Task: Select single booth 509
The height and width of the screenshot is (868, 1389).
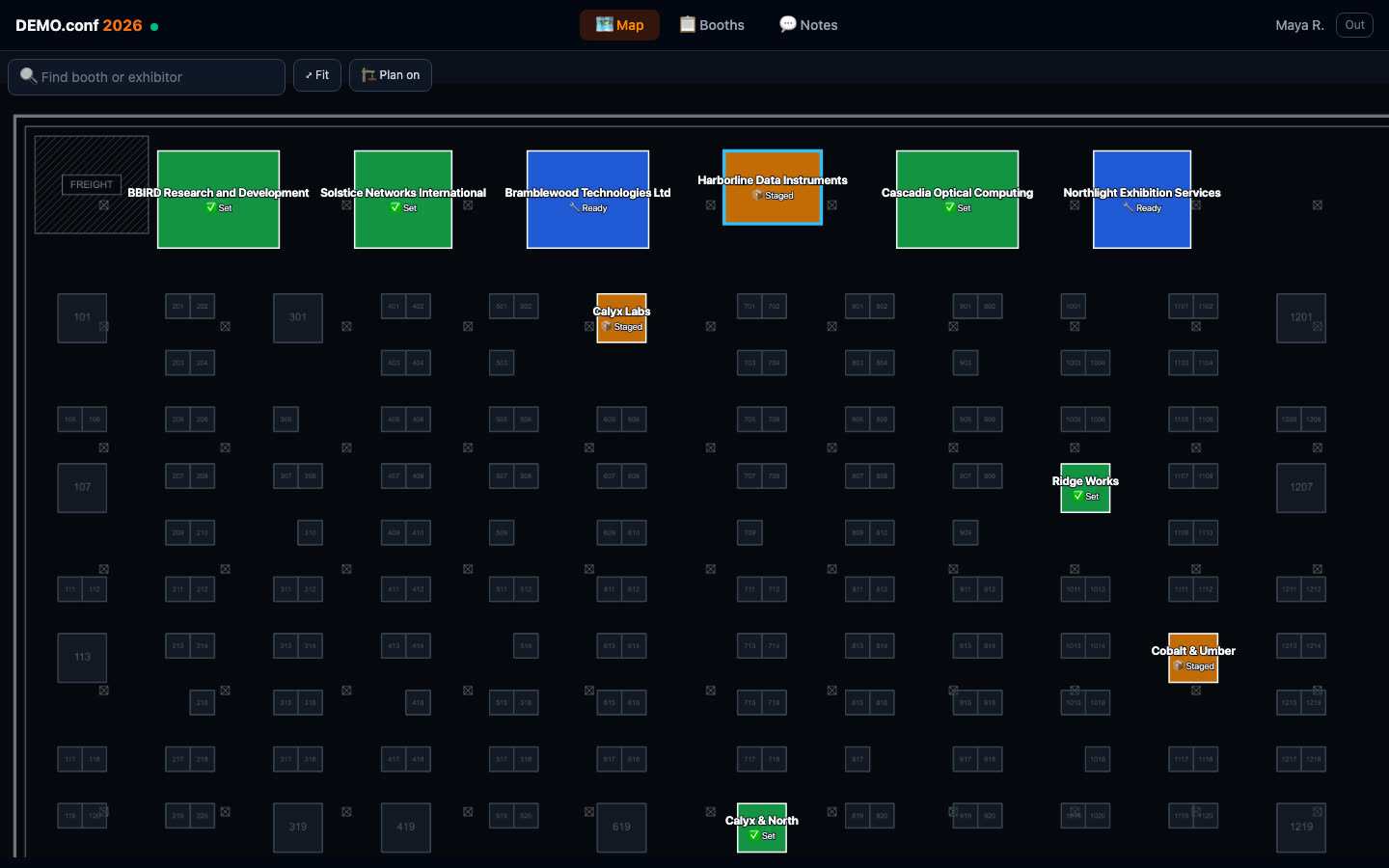Action: click(502, 532)
